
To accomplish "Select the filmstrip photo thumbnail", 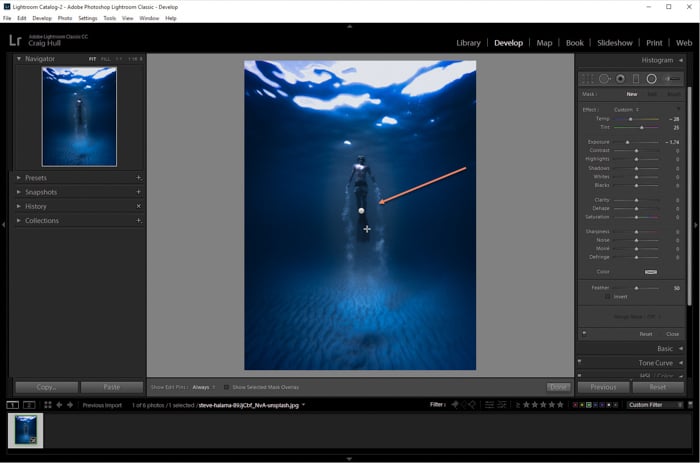I will [x=25, y=430].
